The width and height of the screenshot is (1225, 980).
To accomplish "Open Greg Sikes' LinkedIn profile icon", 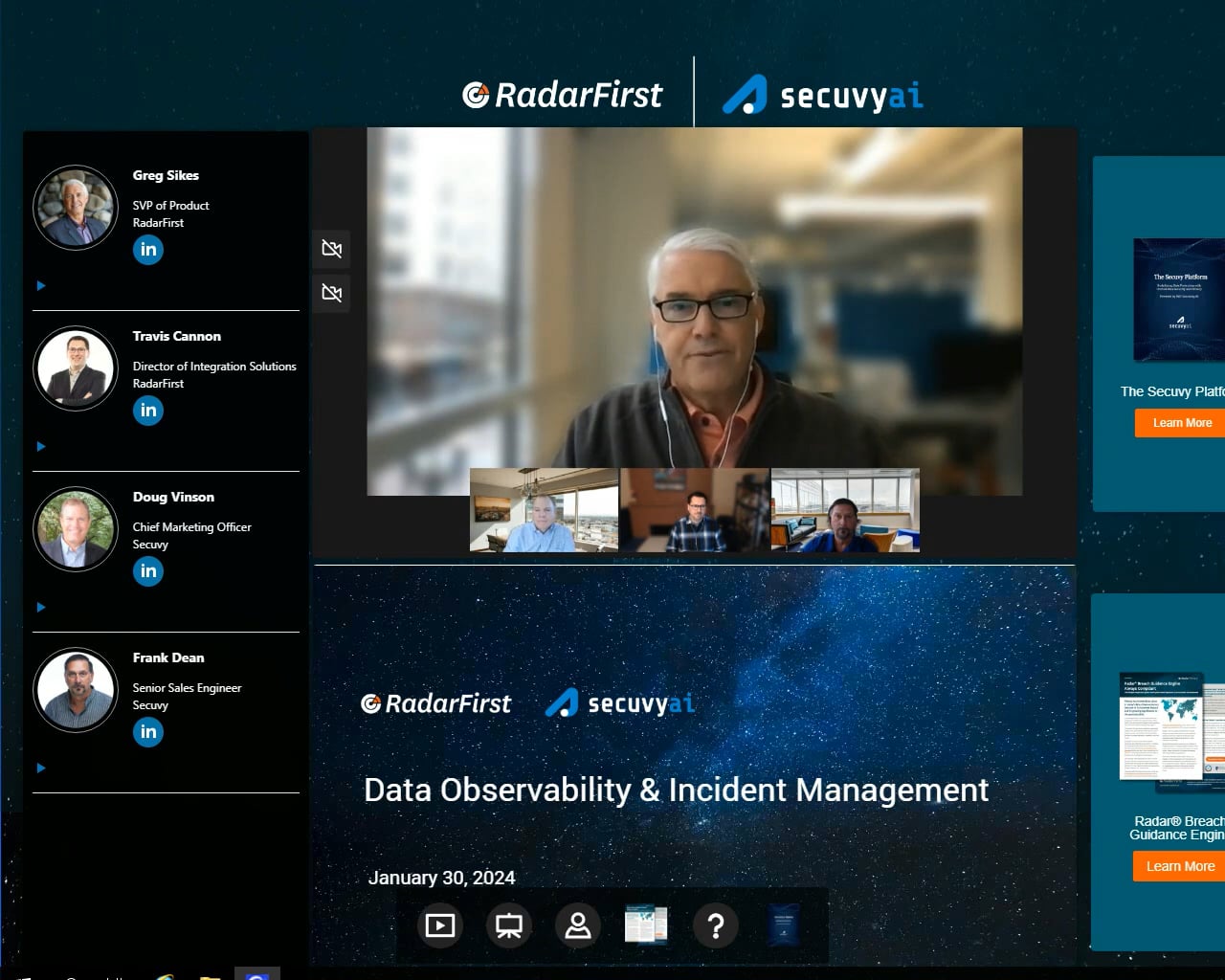I will click(148, 250).
